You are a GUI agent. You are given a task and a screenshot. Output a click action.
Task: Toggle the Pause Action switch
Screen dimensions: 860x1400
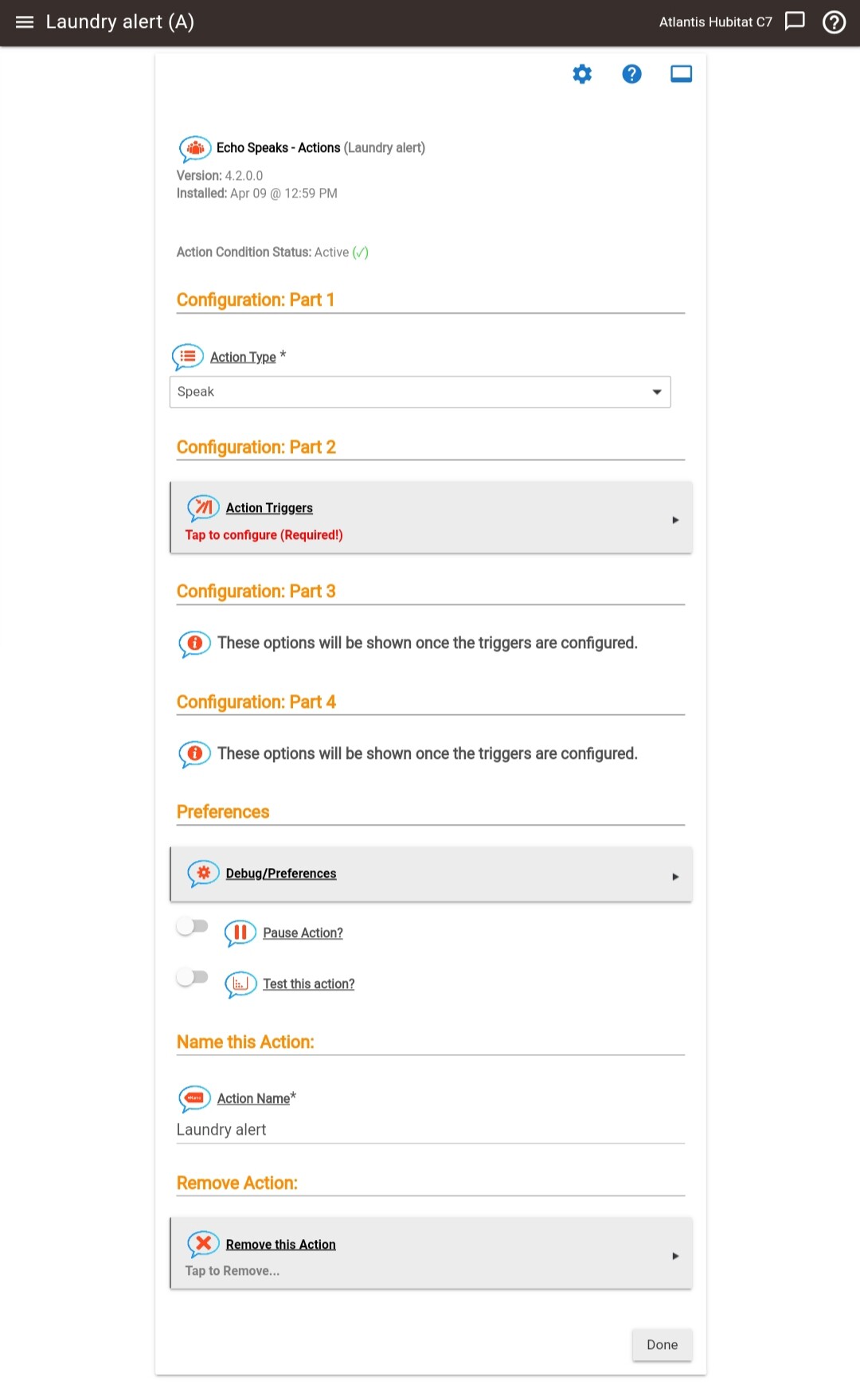192,926
